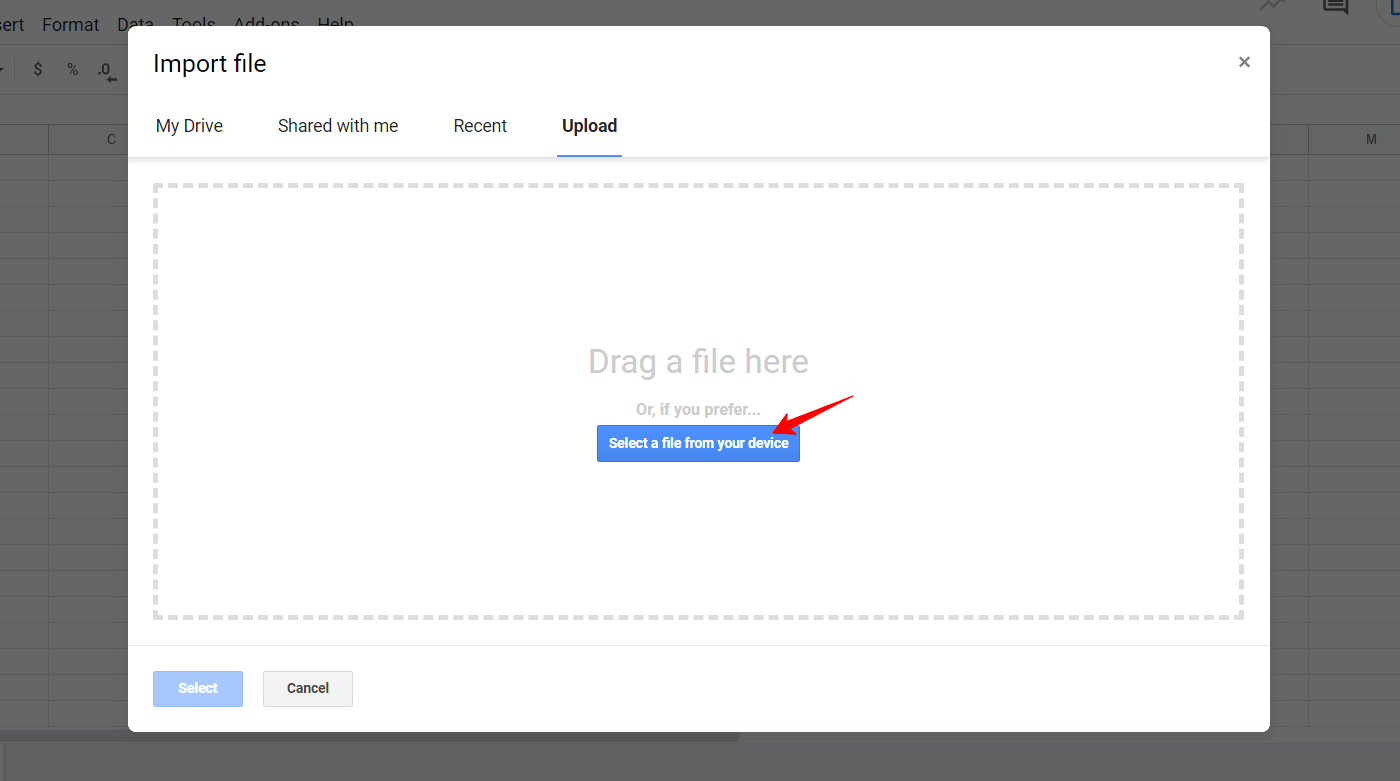Screen dimensions: 1400x781
Task: Switch to the My Drive tab
Action: (189, 125)
